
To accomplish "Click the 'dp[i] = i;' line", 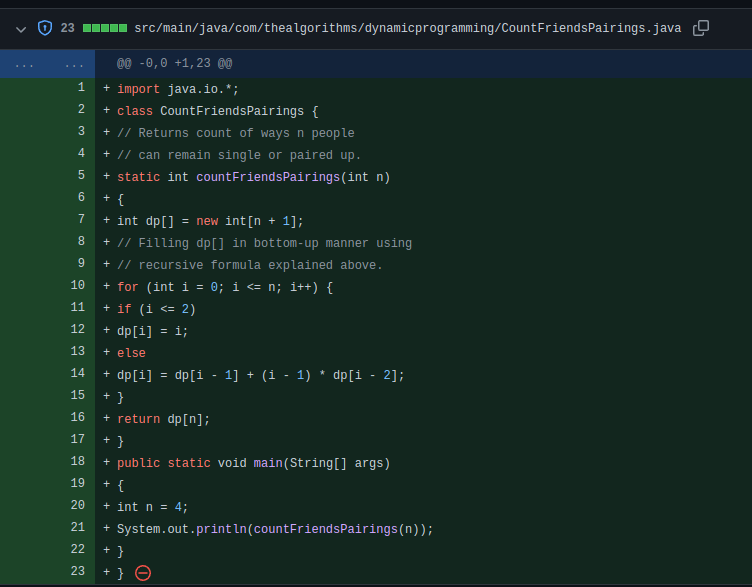I will [153, 331].
